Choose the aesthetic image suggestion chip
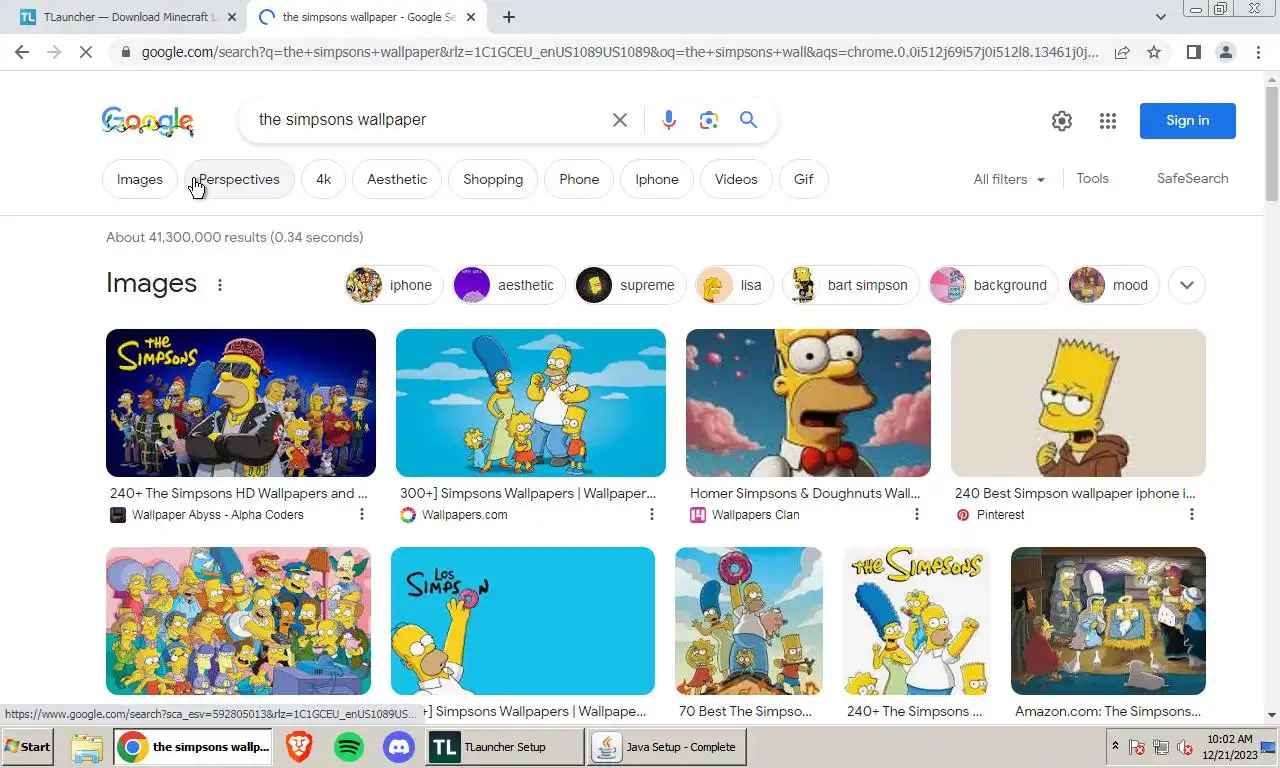 point(509,285)
